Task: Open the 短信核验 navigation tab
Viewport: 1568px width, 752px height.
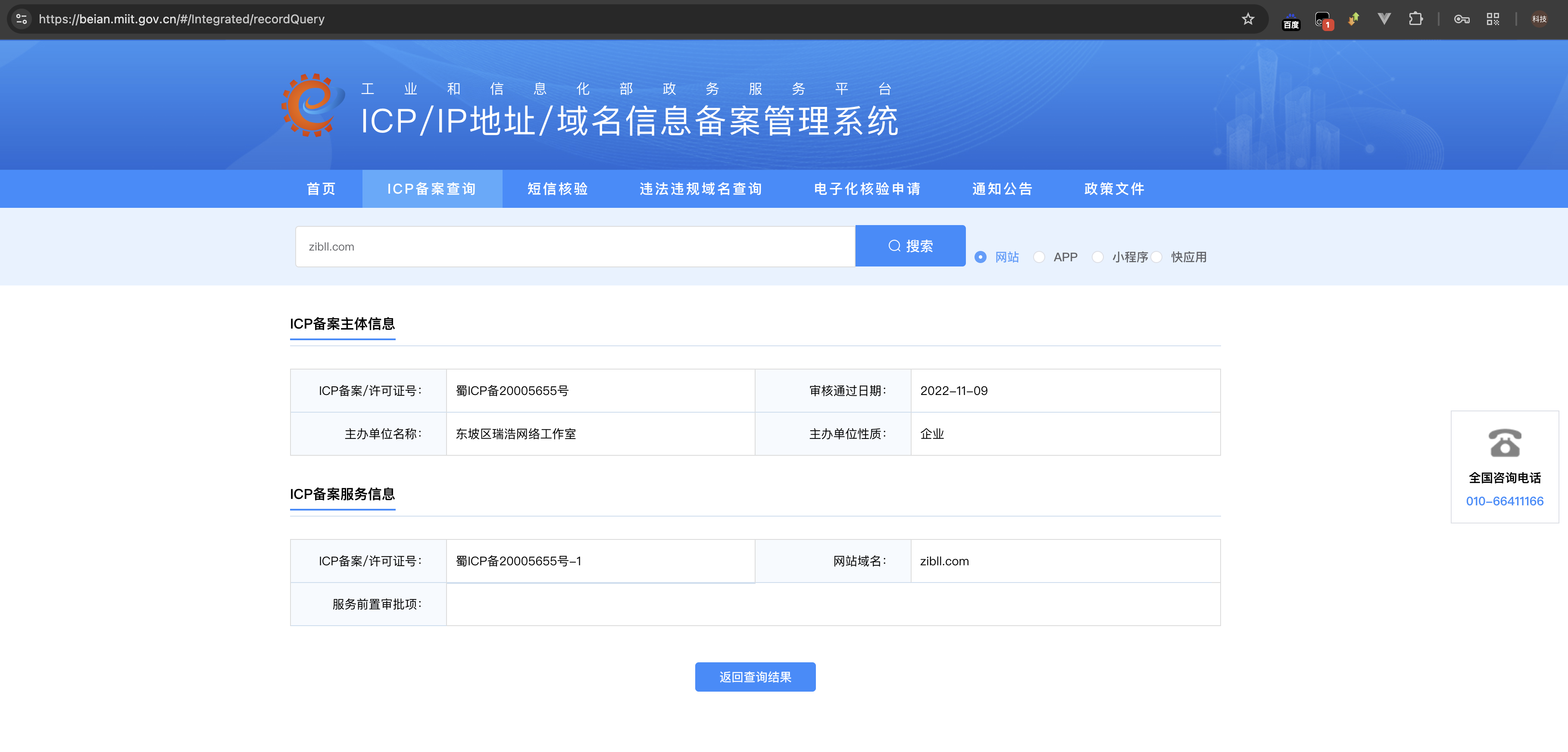Action: click(558, 189)
